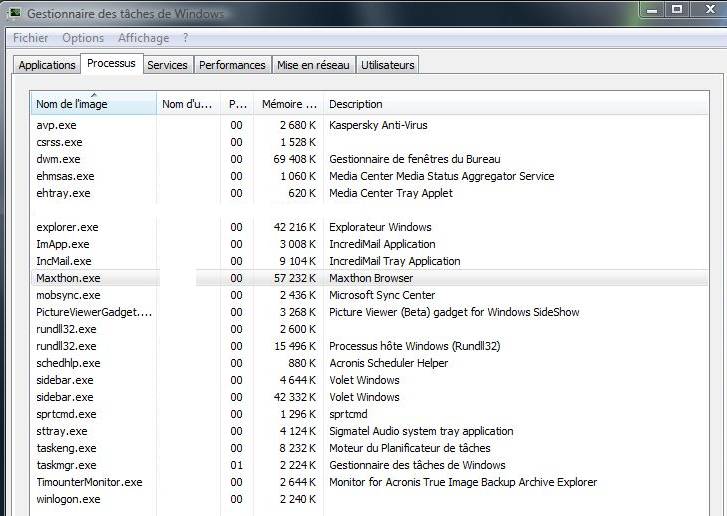Close the Gestionnaire des tâches window

[708, 10]
